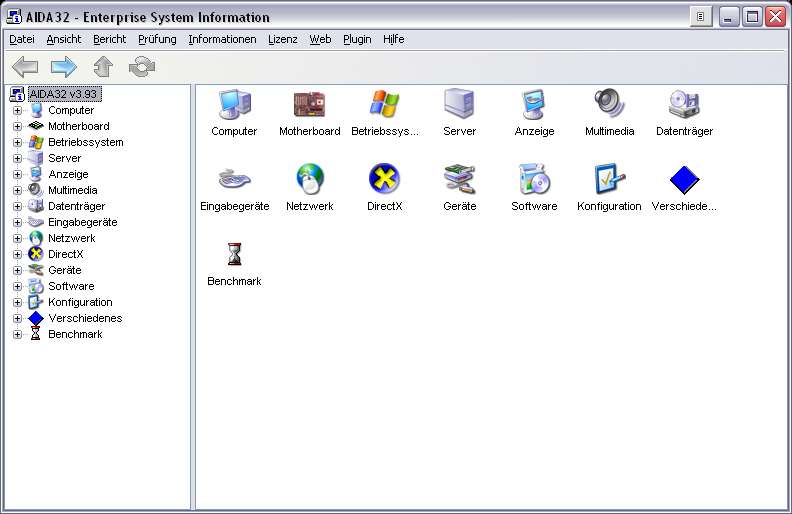Screen dimensions: 792x514
Task: Open the Informationen menu
Action: pos(221,39)
